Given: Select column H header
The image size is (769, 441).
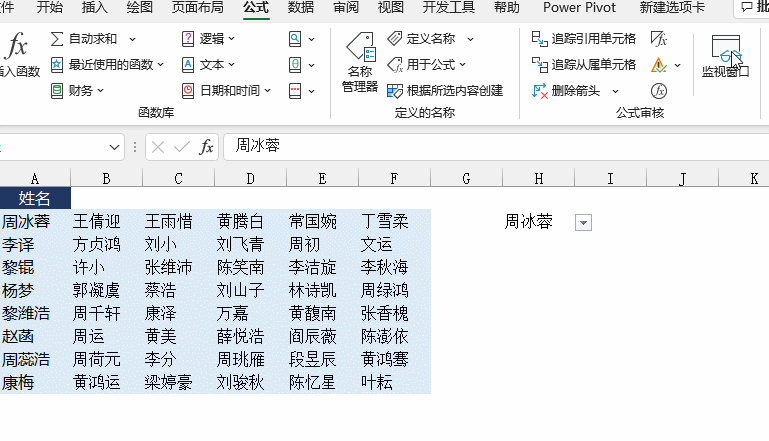Looking at the screenshot, I should (538, 179).
